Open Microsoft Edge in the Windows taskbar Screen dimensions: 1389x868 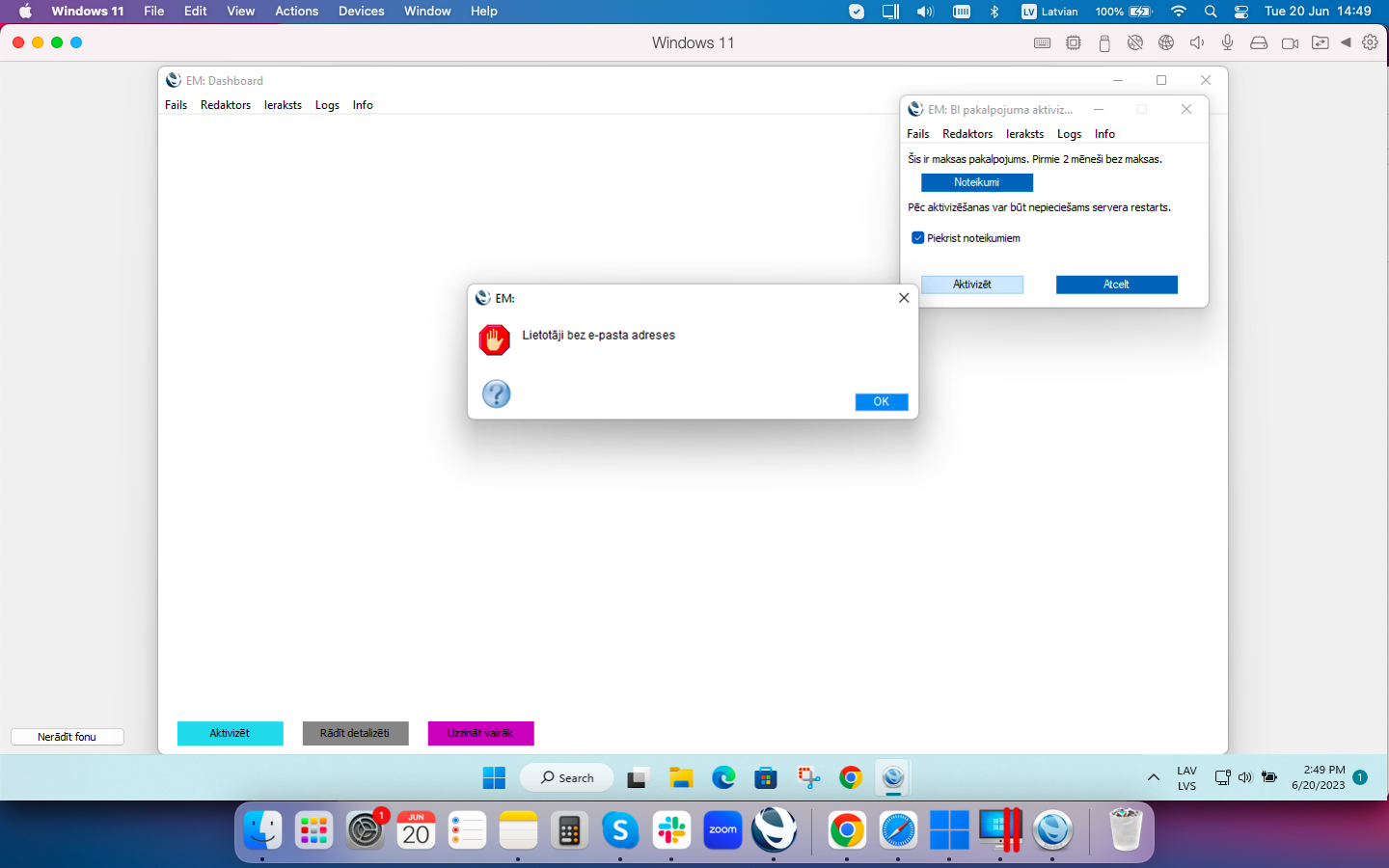(723, 777)
